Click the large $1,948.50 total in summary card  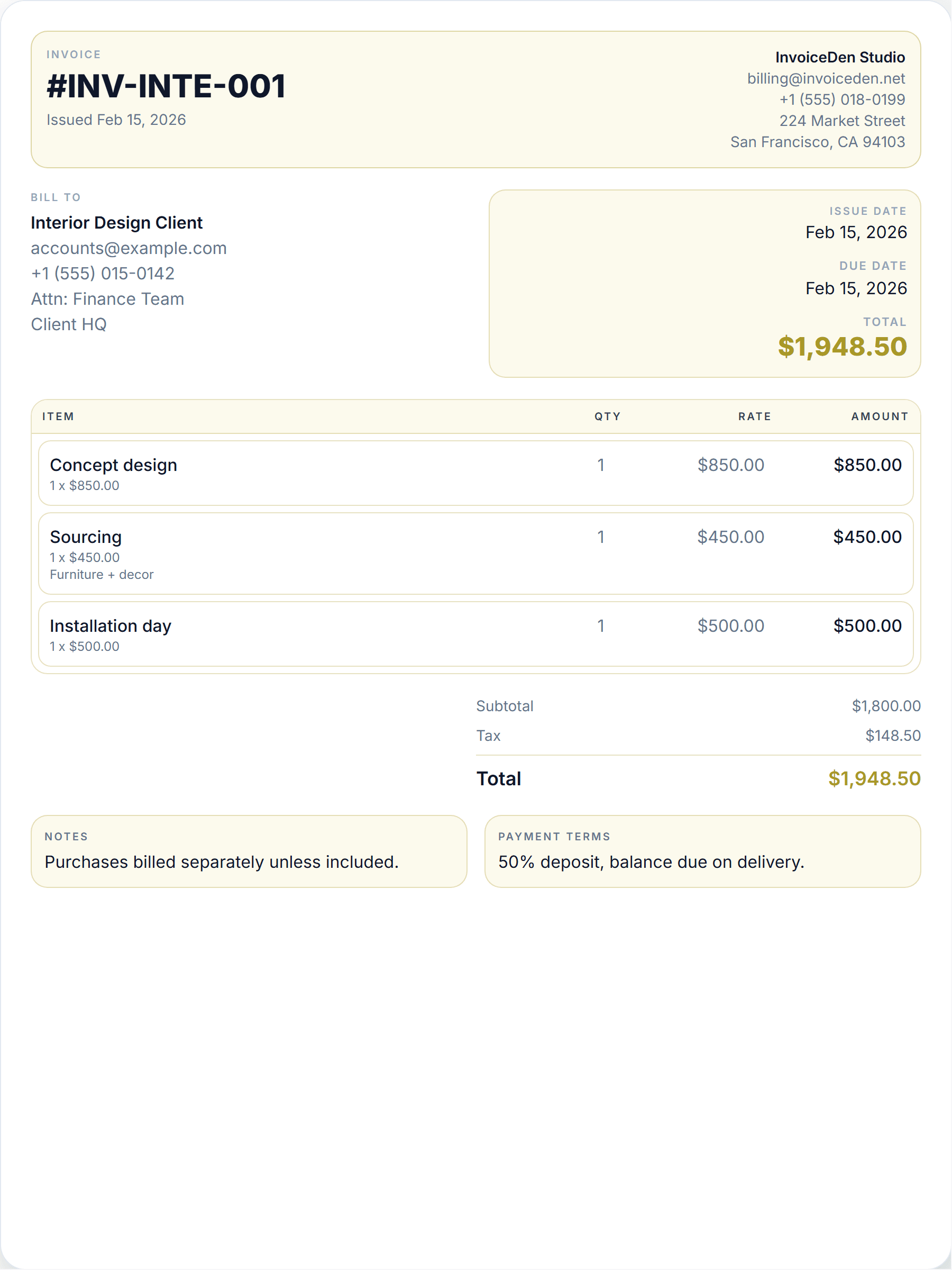pos(842,346)
